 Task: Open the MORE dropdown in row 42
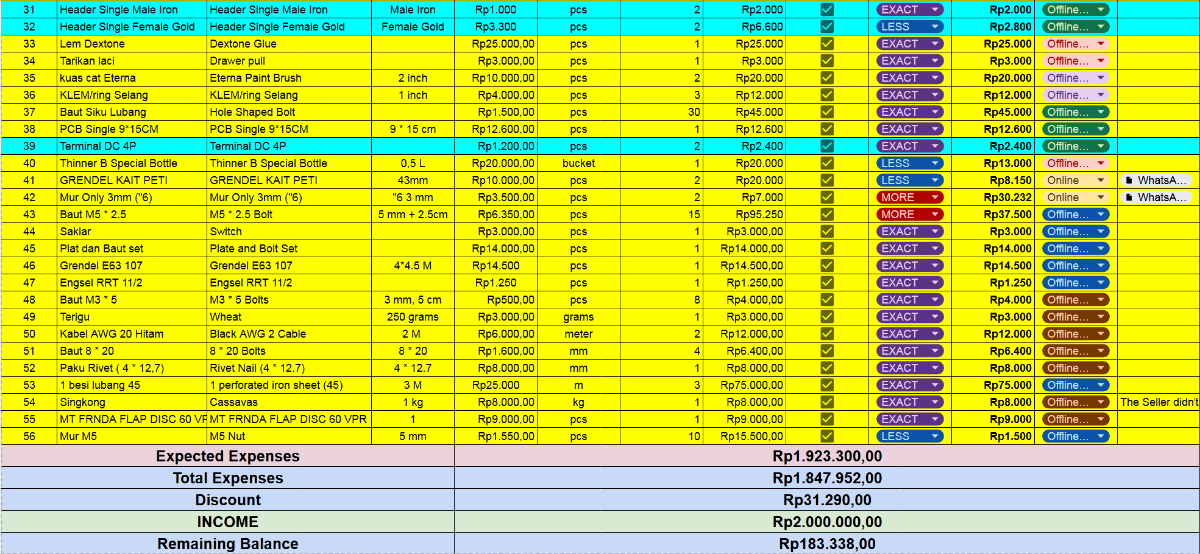(x=910, y=197)
